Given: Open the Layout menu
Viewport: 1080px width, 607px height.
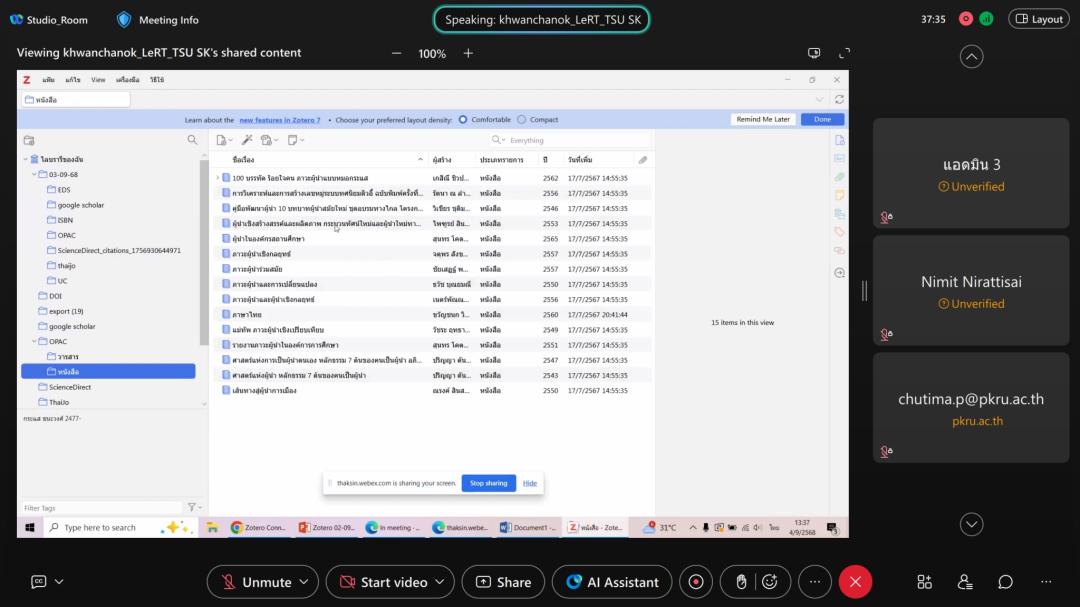Looking at the screenshot, I should click(1039, 19).
